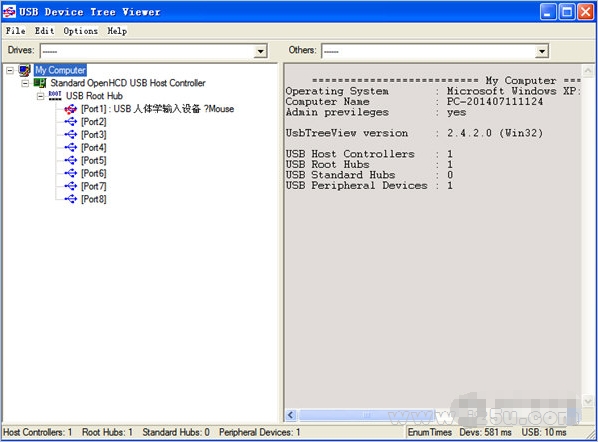Open the Others dropdown arrow

tap(542, 51)
